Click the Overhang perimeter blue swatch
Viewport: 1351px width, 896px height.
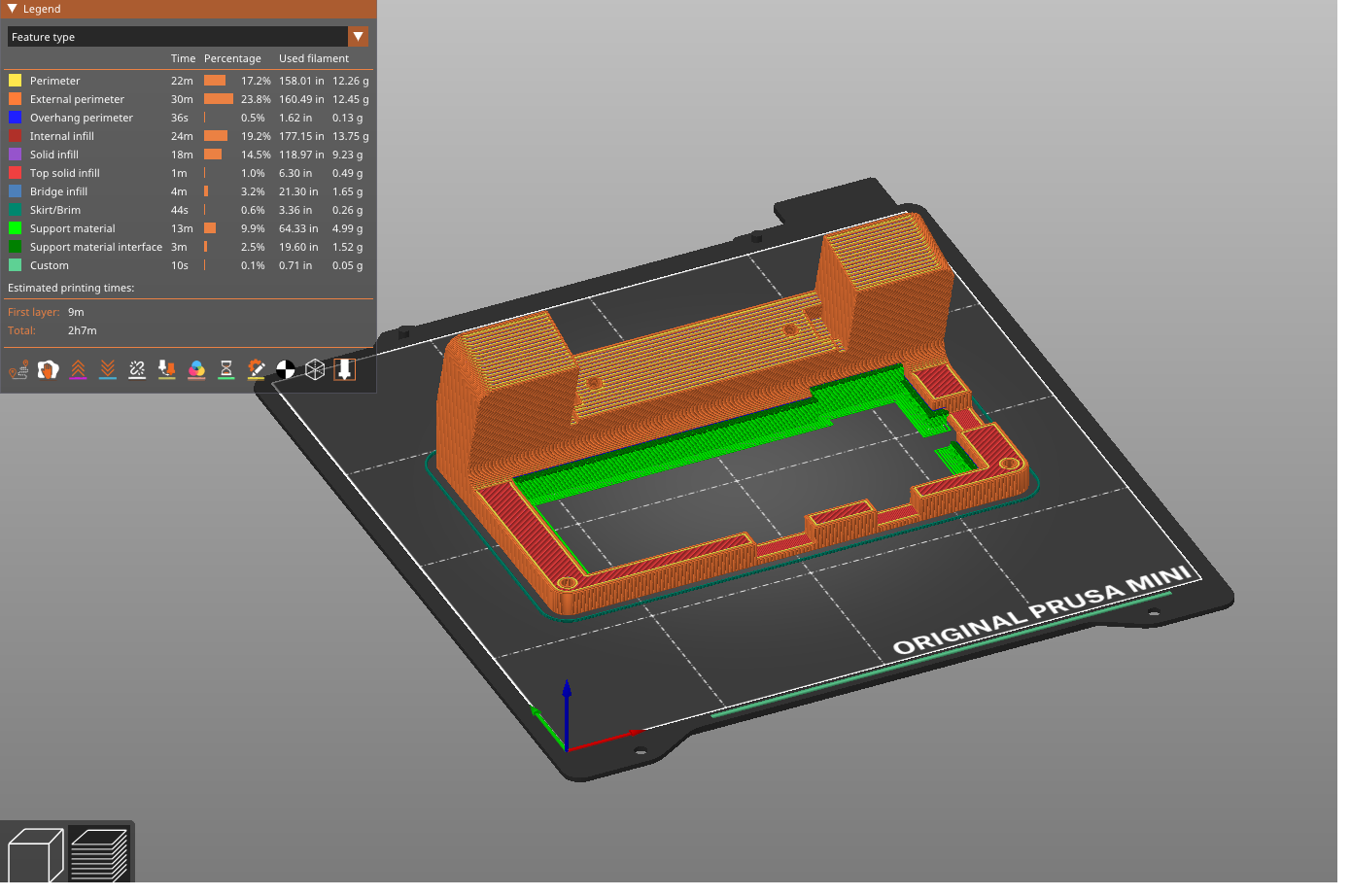(x=15, y=118)
